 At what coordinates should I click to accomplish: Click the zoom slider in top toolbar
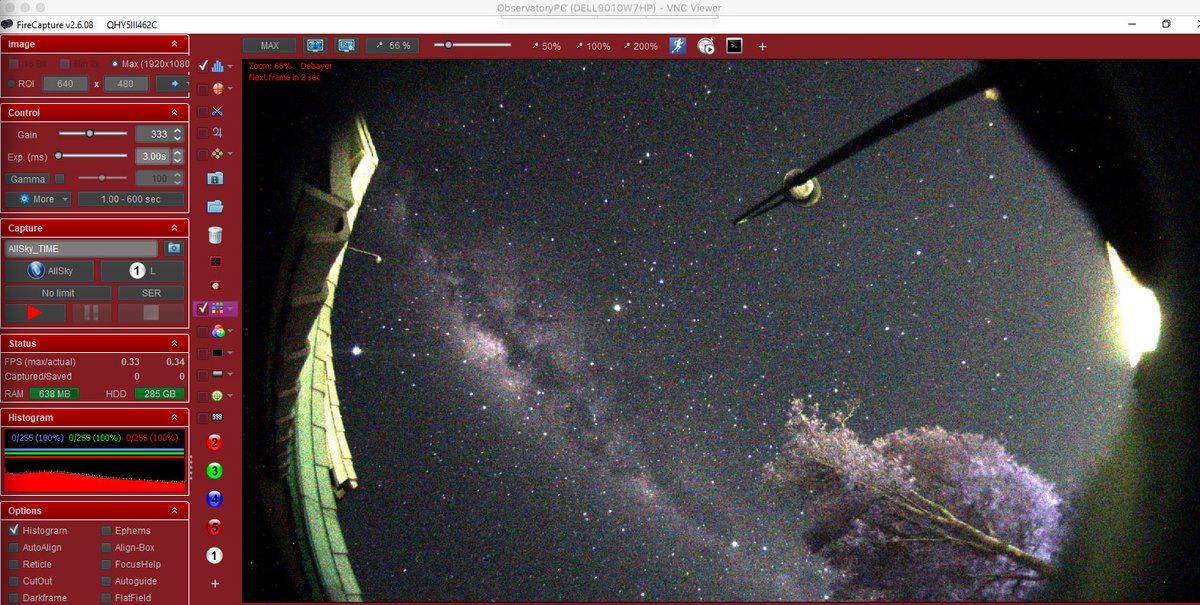tap(472, 45)
